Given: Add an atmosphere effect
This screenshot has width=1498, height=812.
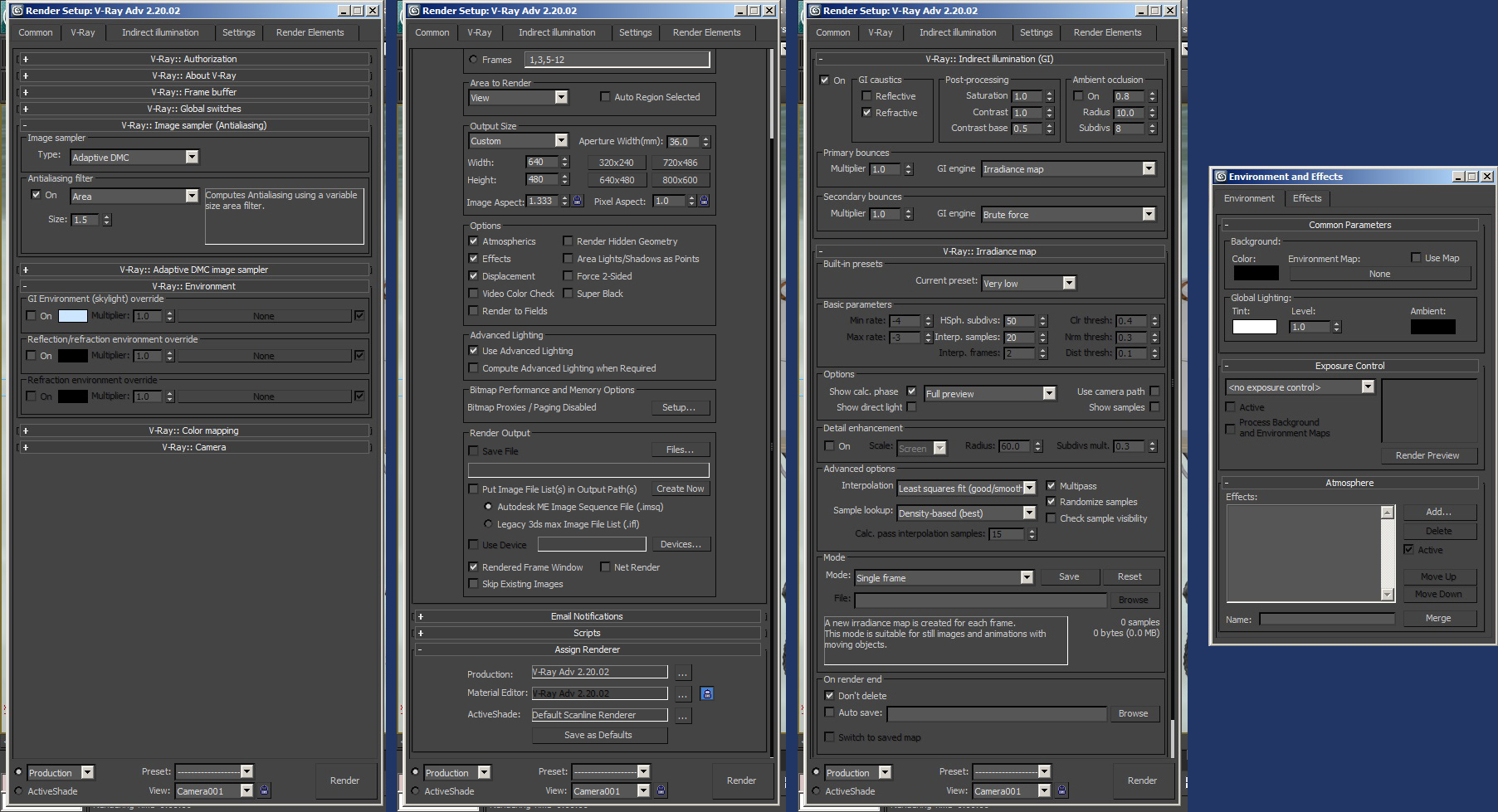Looking at the screenshot, I should (1439, 512).
